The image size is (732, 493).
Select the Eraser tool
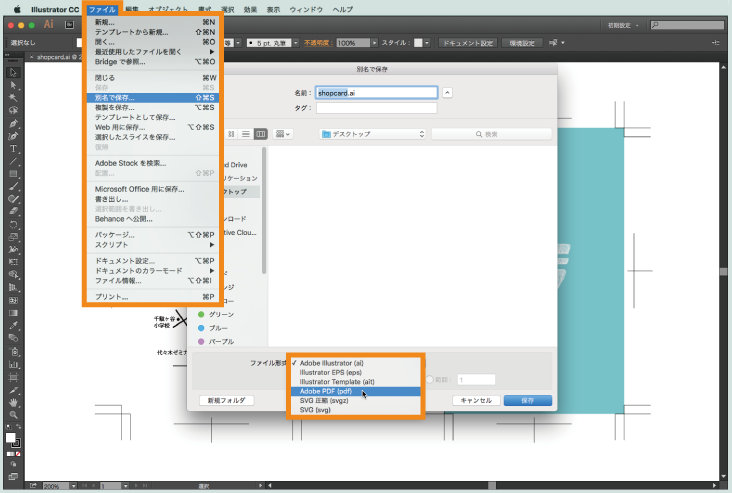[x=13, y=211]
